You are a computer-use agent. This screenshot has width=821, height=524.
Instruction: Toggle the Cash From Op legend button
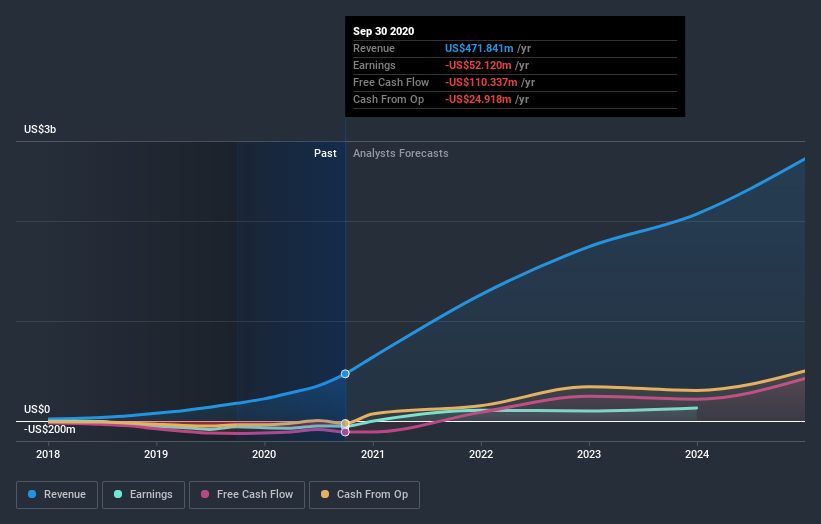364,495
